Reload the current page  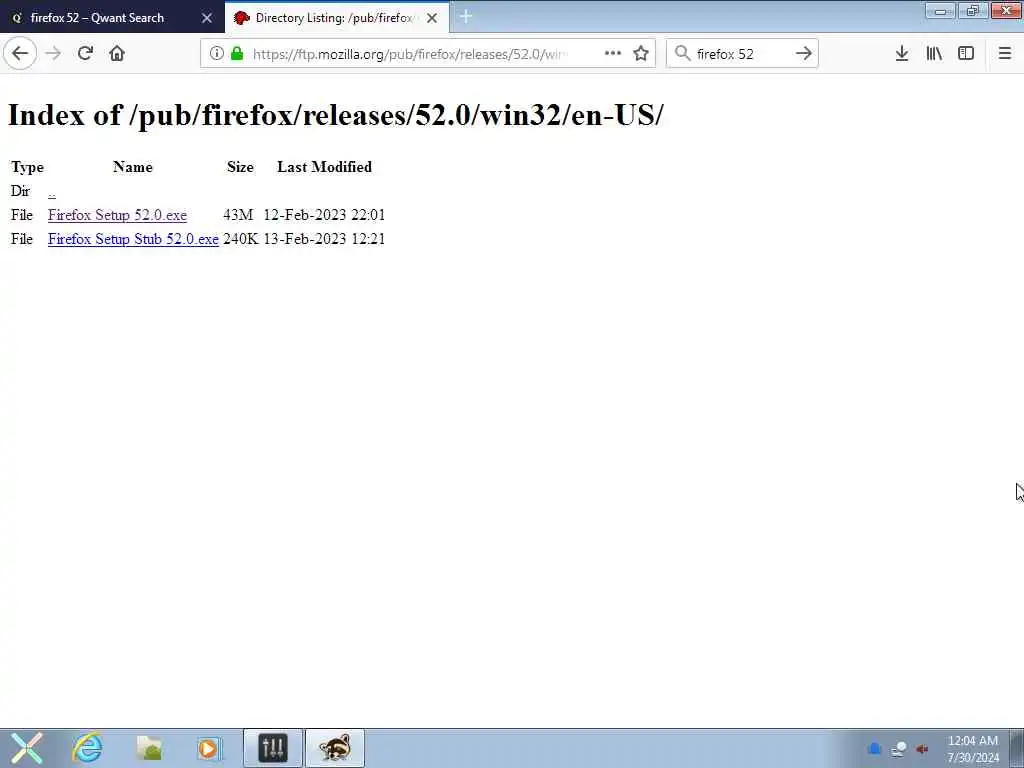[x=85, y=54]
